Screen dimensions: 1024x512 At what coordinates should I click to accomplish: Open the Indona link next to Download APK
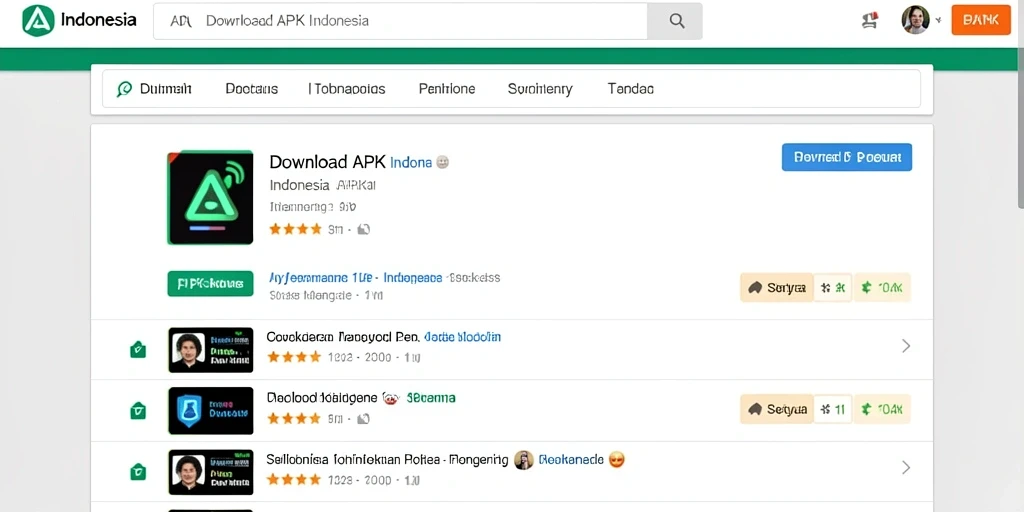(411, 162)
